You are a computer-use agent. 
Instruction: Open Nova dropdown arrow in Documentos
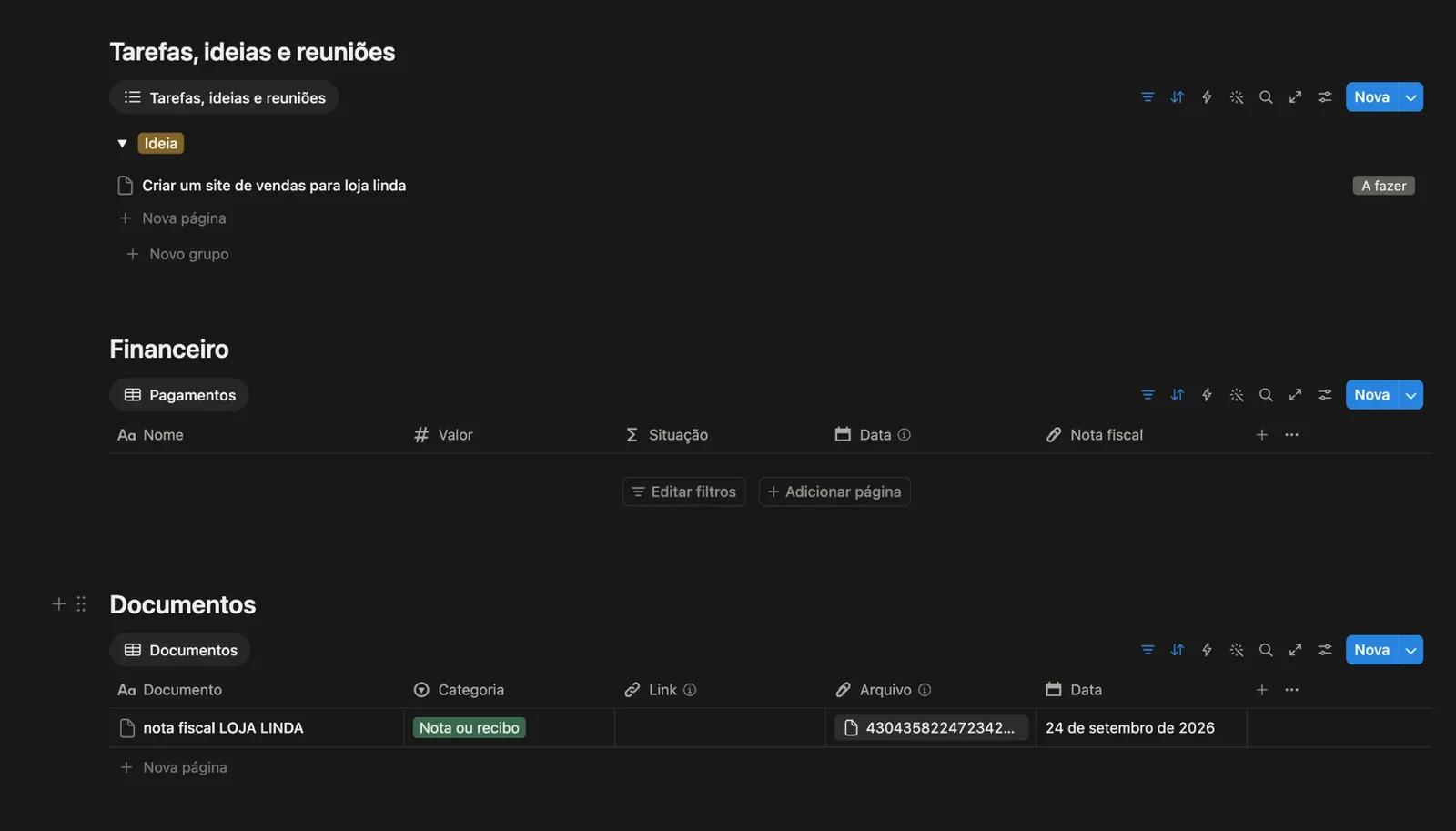1411,650
